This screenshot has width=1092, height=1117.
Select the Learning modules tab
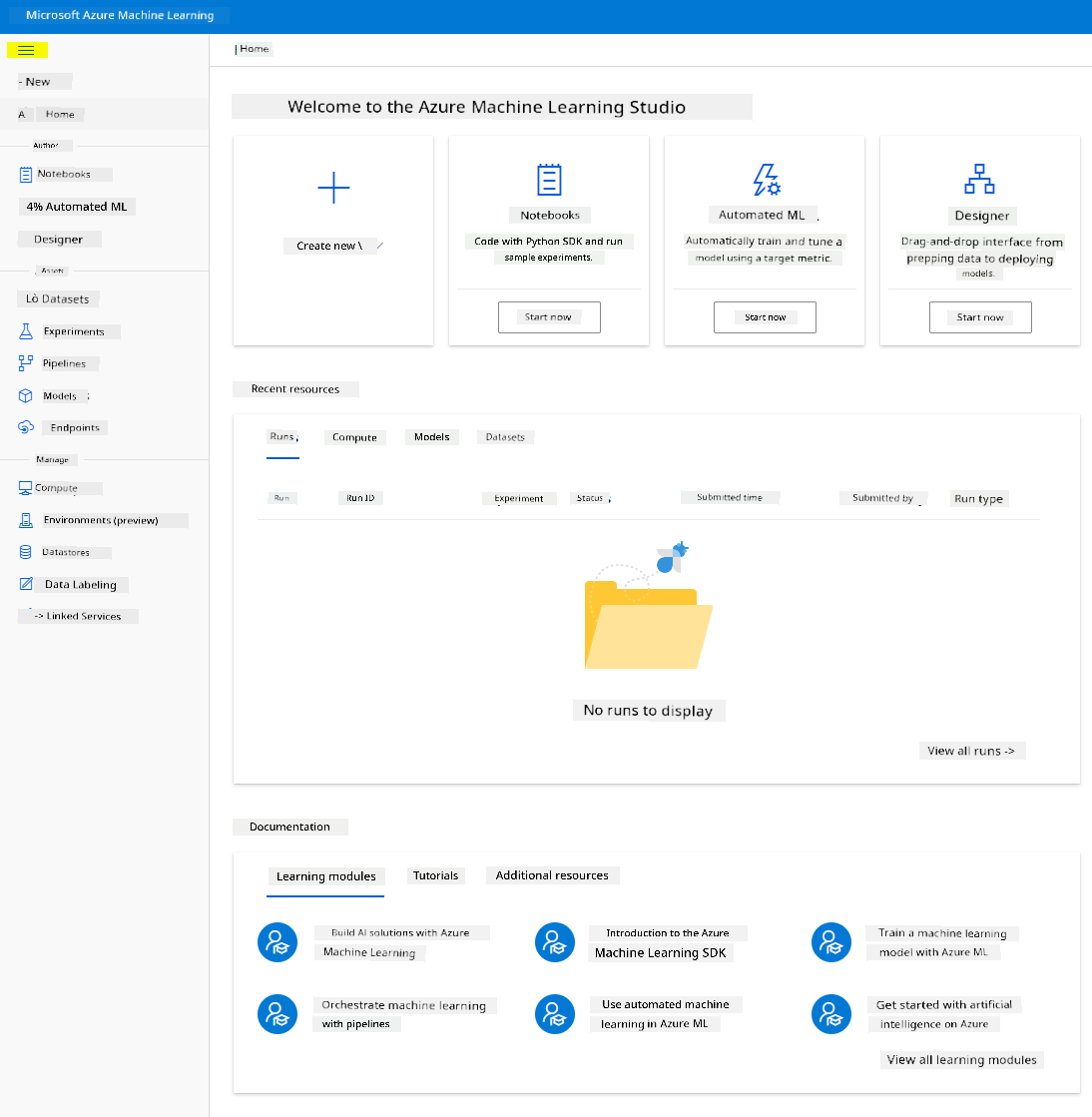point(325,876)
